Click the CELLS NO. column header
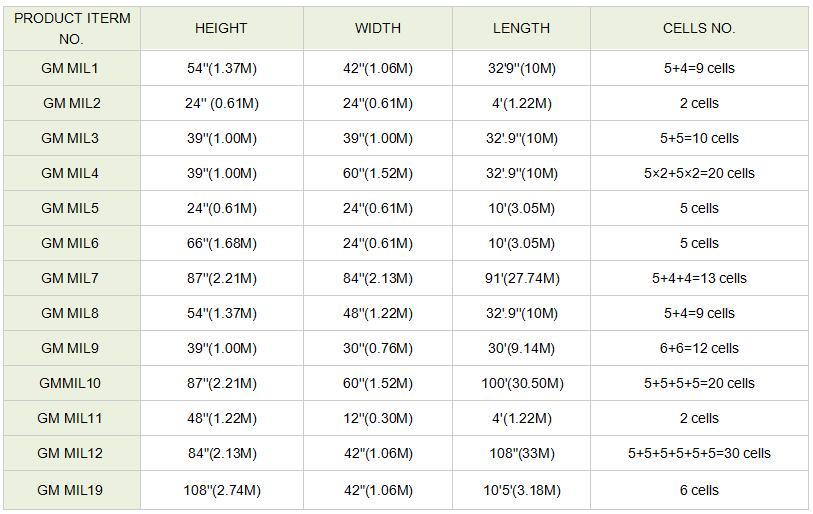The height and width of the screenshot is (514, 813). (699, 28)
